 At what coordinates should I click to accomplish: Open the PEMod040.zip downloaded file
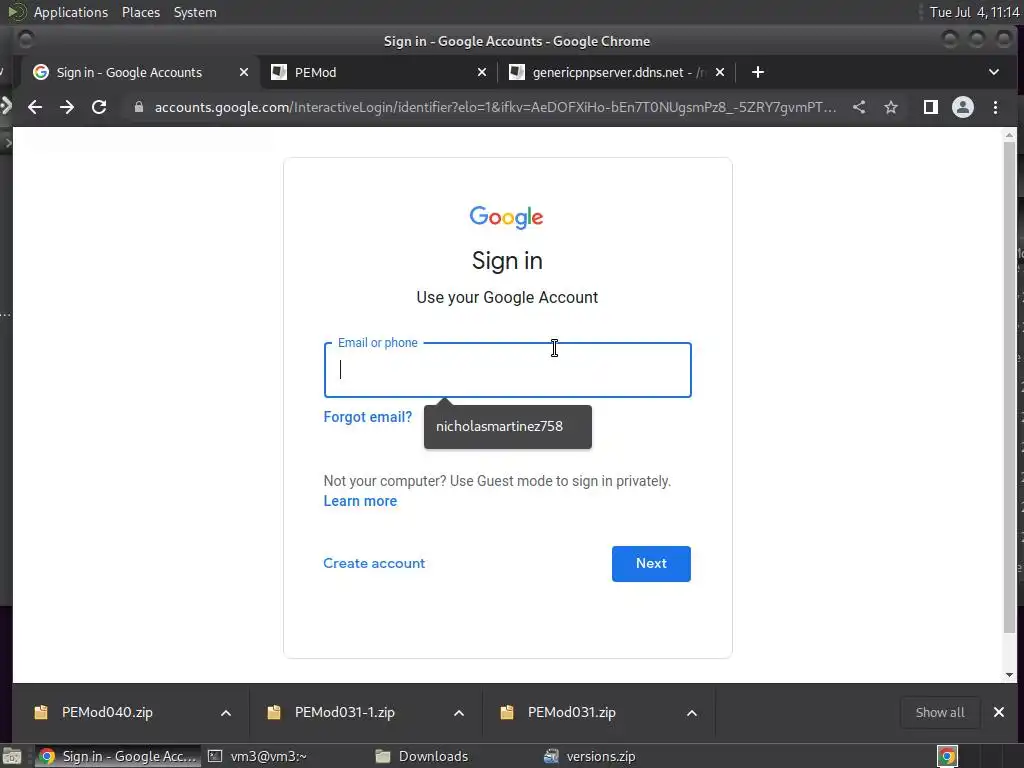tap(107, 712)
